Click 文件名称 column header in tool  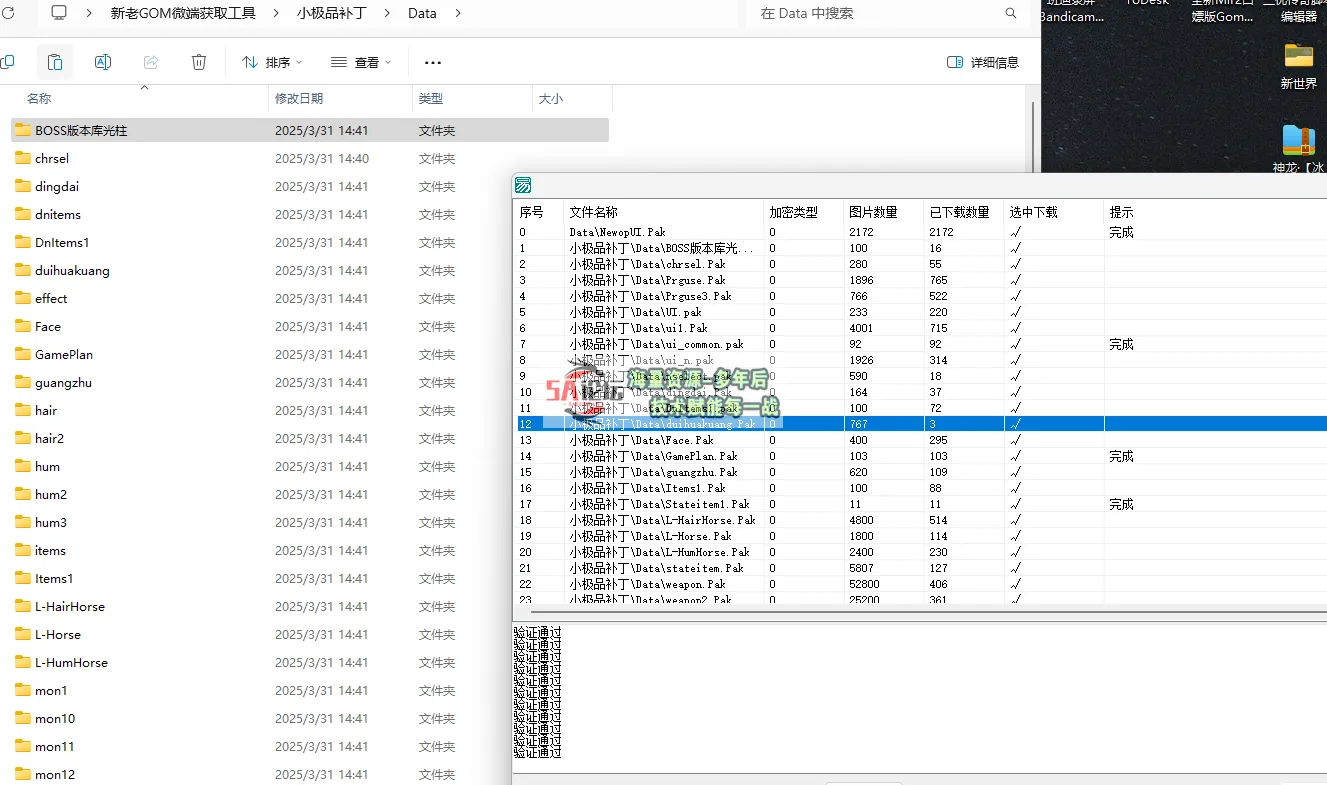point(594,212)
